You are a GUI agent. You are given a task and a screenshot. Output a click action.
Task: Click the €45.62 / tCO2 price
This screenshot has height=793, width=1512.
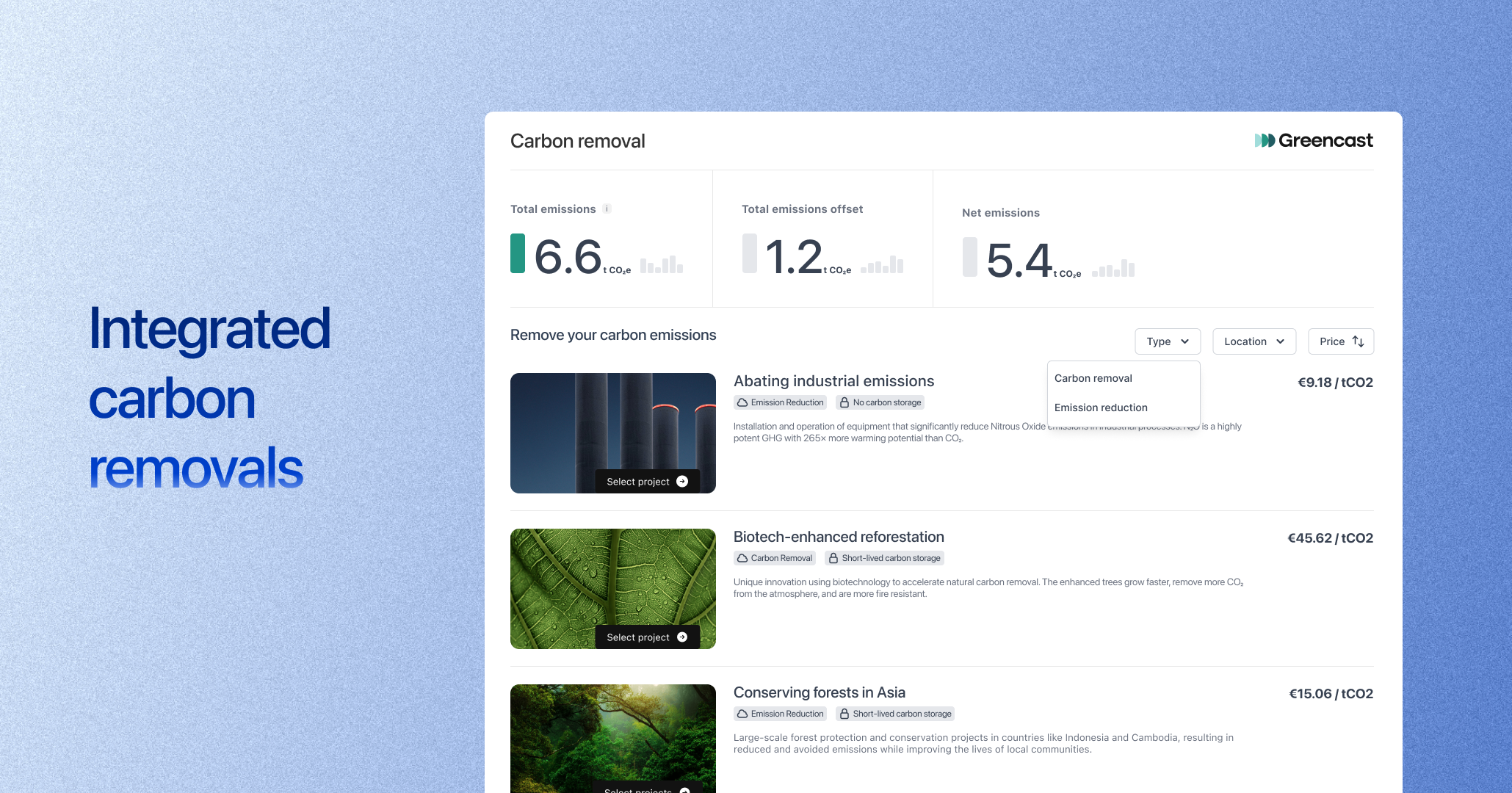coord(1330,538)
